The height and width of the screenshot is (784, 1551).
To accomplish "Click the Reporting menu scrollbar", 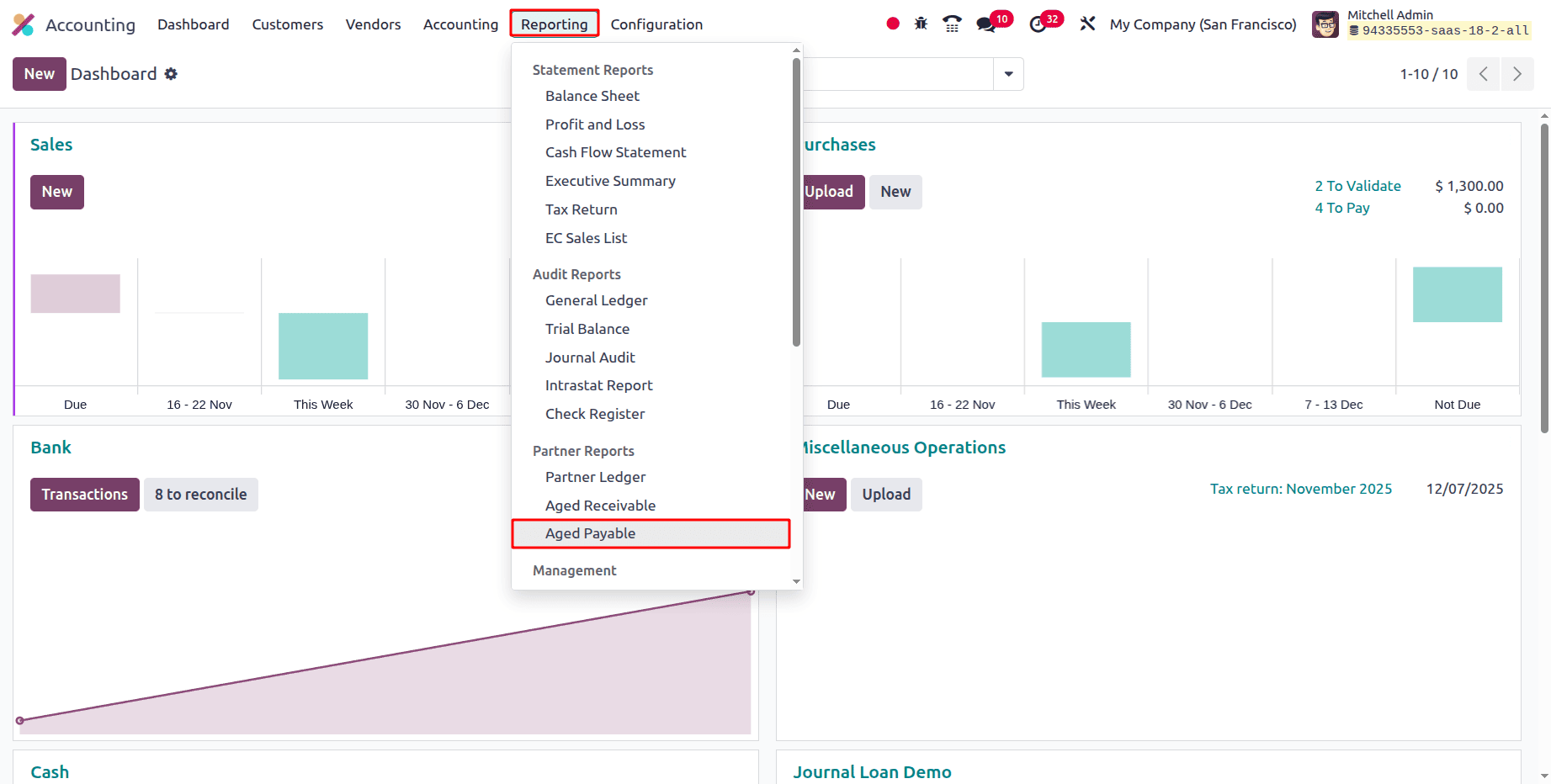I will (796, 202).
